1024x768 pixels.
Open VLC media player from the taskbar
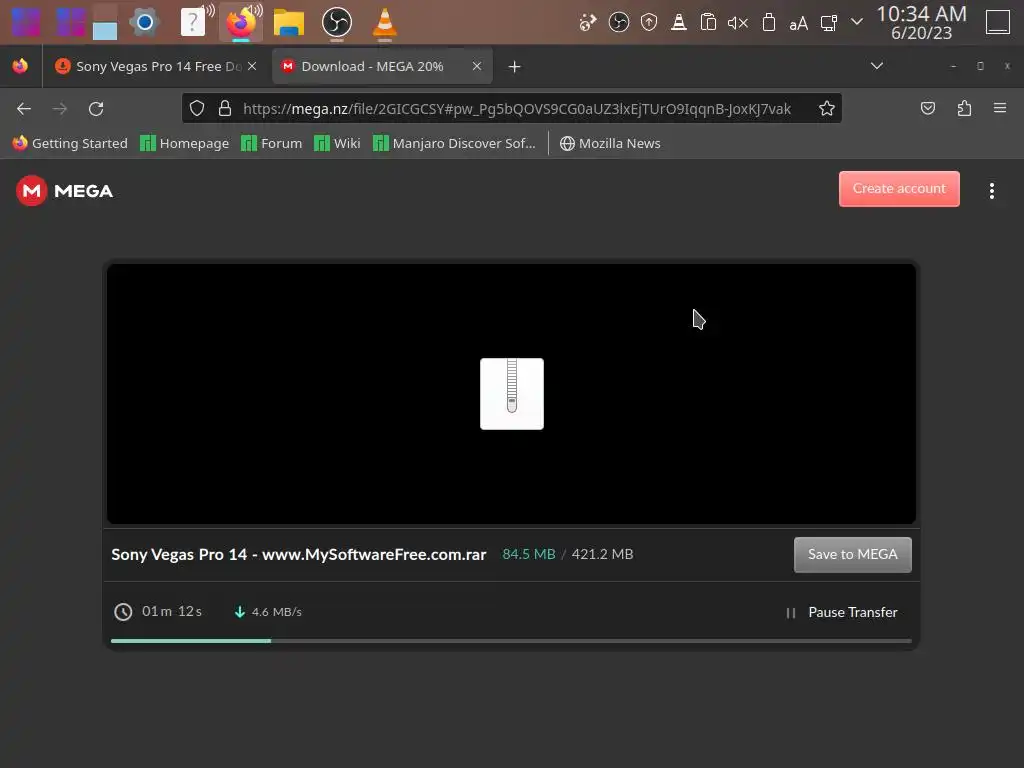[385, 23]
